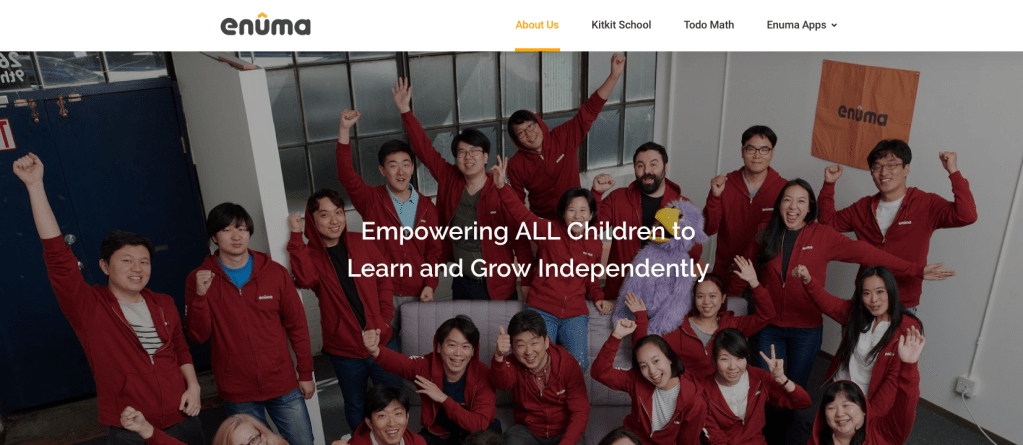Click the Enuma logo in the header
Screen dimensions: 1023x445
coord(266,25)
